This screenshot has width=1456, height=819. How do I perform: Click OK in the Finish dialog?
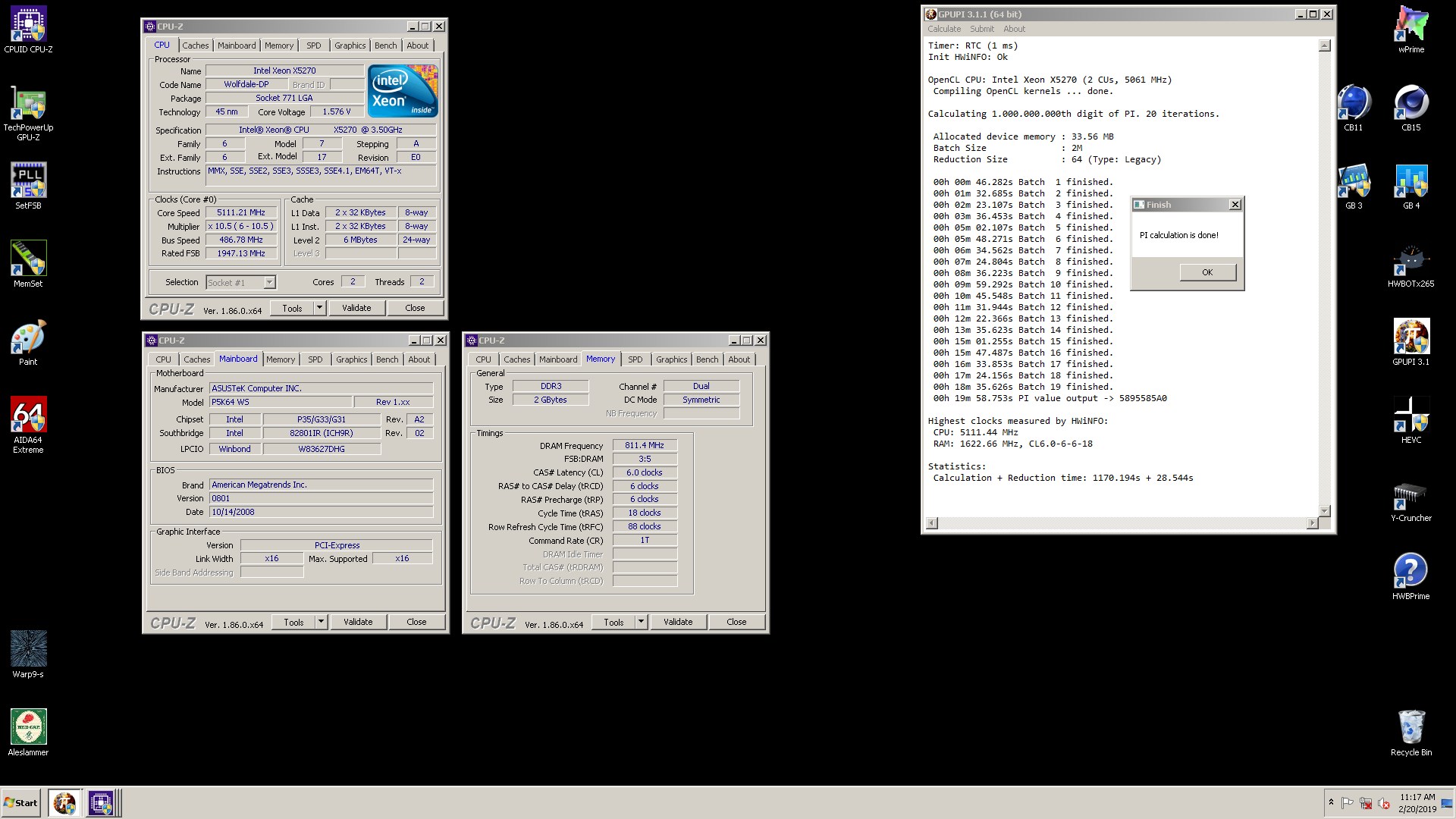coord(1207,272)
